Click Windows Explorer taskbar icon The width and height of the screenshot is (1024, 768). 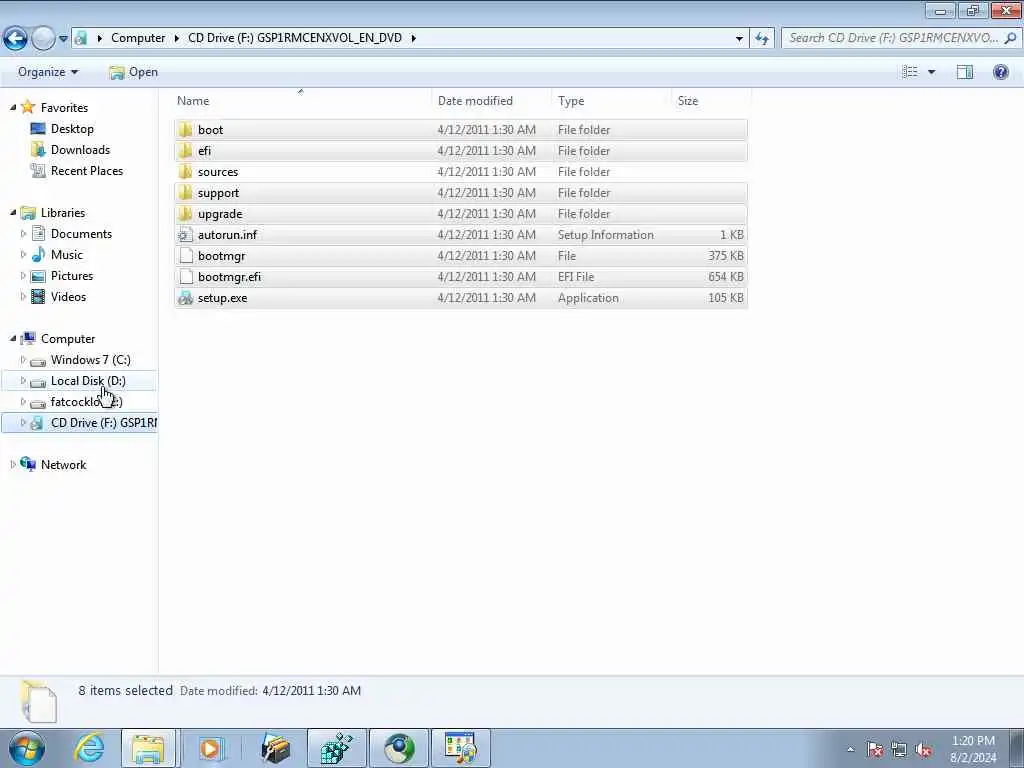pos(148,748)
